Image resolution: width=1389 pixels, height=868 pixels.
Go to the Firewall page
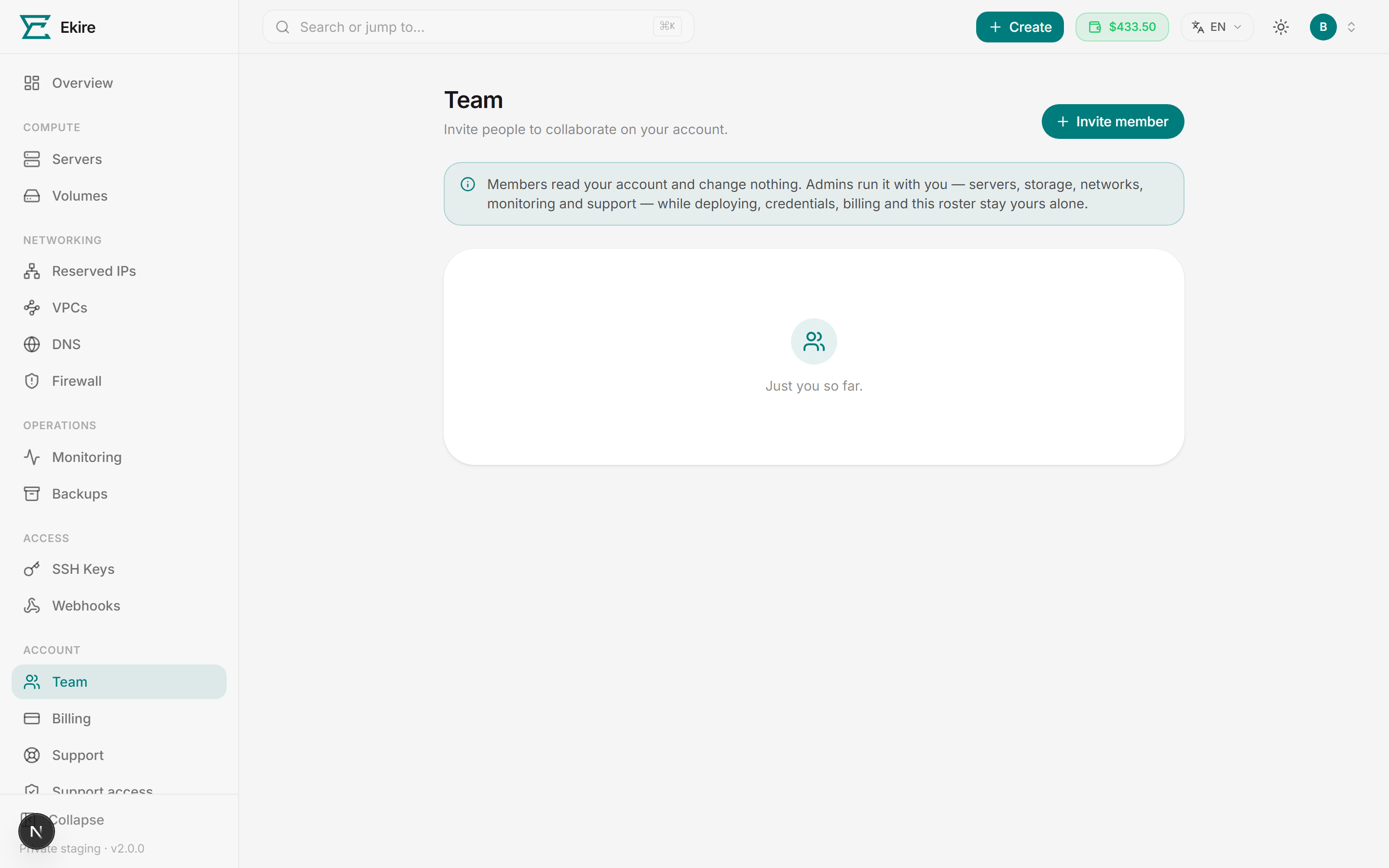pyautogui.click(x=119, y=381)
